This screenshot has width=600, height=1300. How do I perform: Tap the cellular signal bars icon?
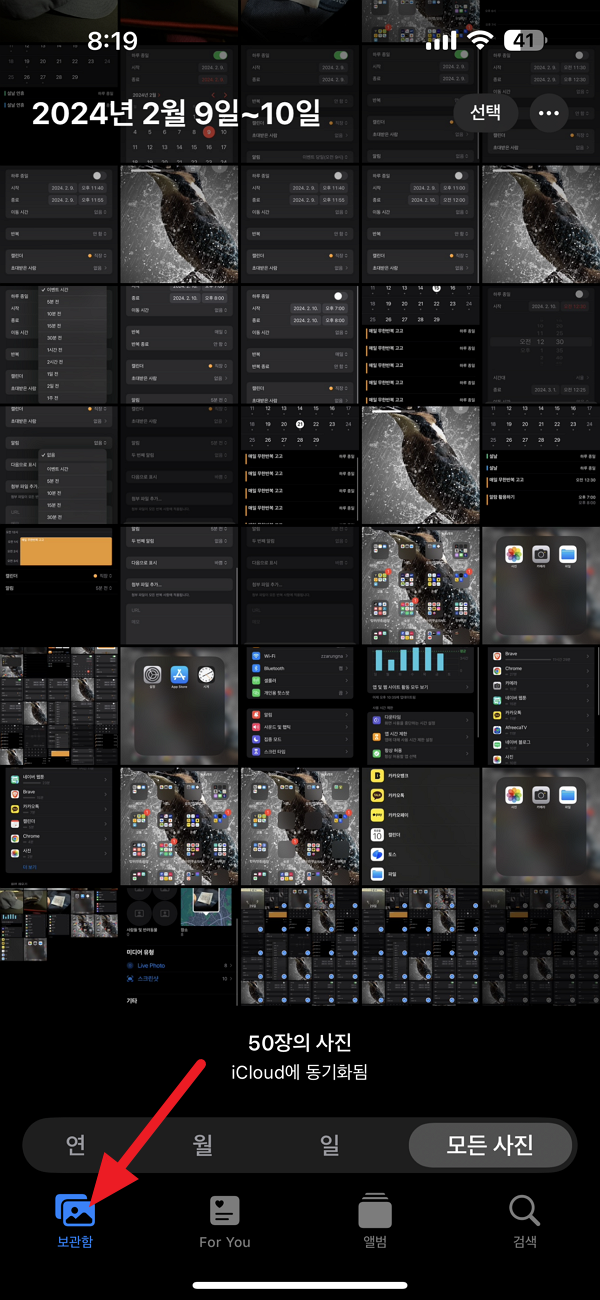click(x=440, y=41)
